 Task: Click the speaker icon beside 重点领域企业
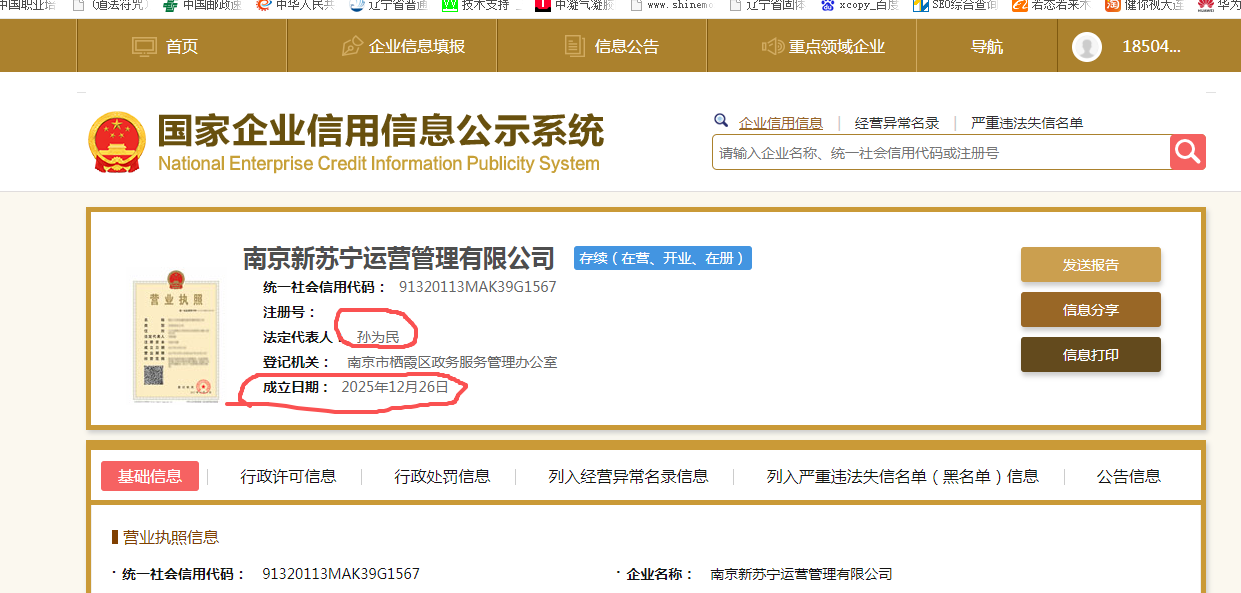pyautogui.click(x=773, y=46)
